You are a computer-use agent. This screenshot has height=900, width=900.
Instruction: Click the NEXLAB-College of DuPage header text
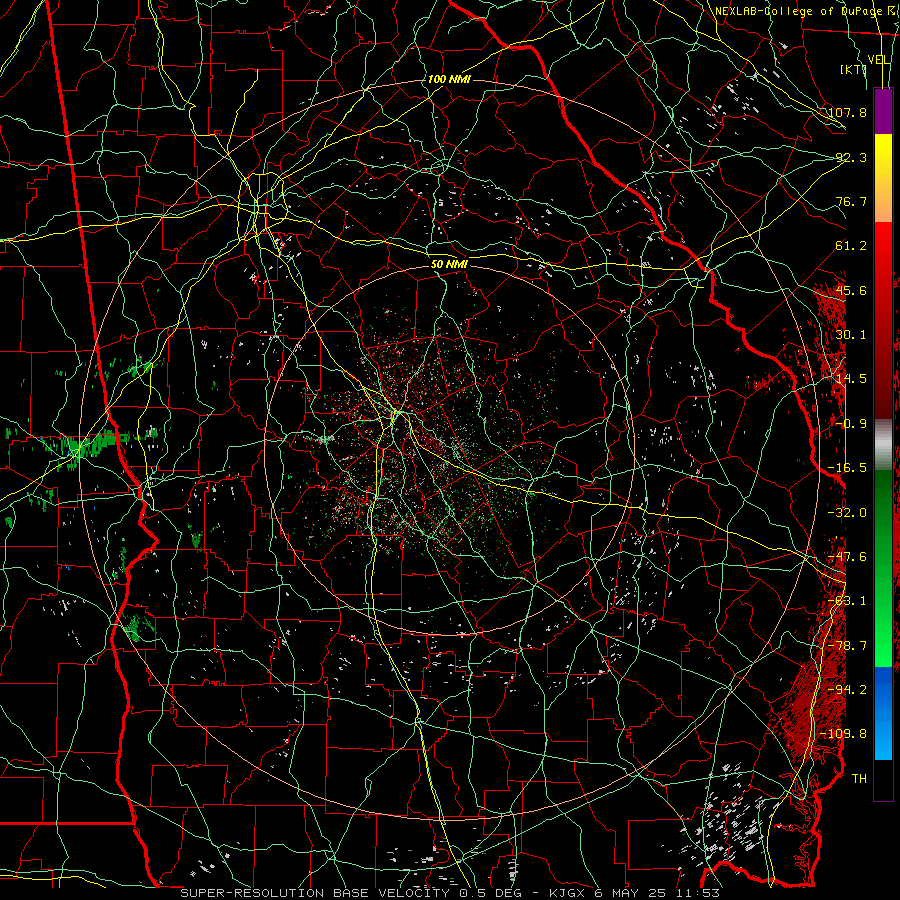tap(797, 11)
